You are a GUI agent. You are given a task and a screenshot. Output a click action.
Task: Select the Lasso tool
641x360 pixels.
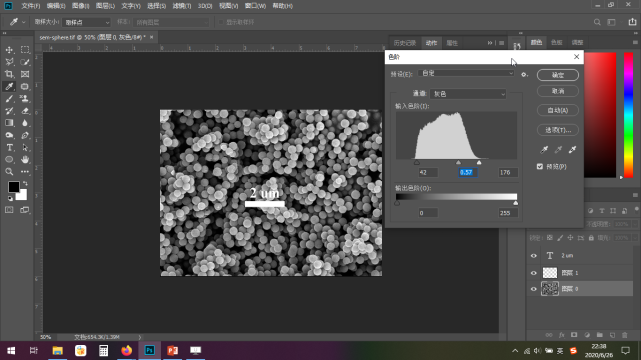9,62
